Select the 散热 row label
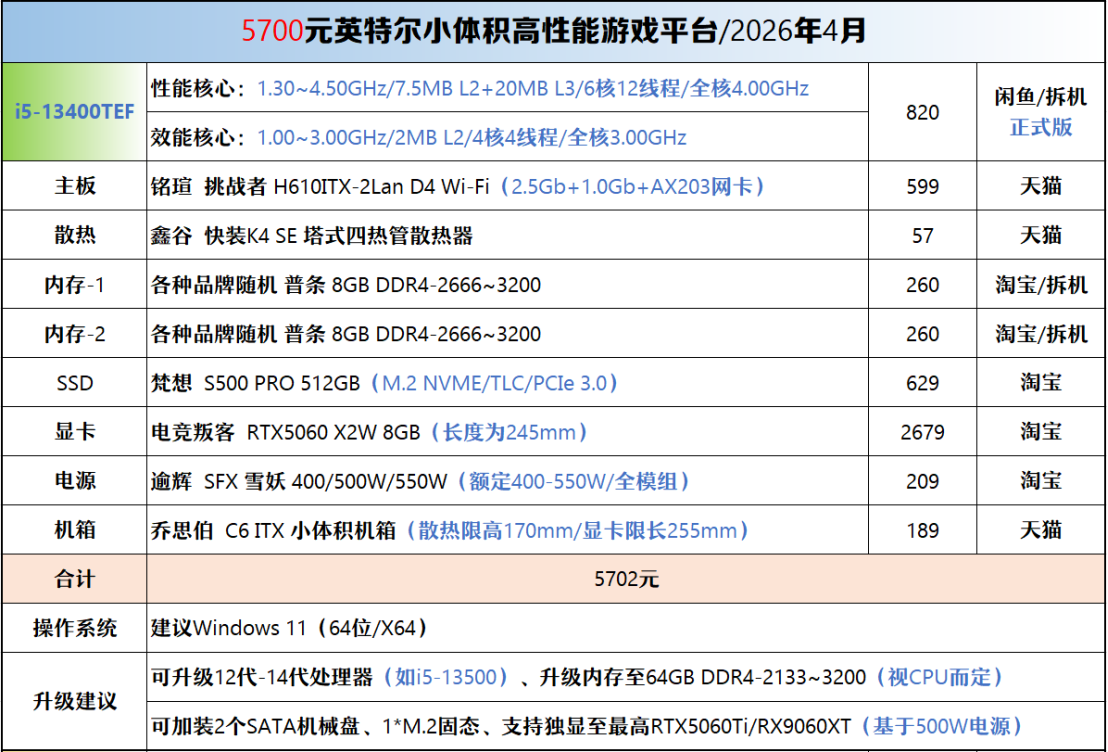The width and height of the screenshot is (1108, 752). click(74, 235)
